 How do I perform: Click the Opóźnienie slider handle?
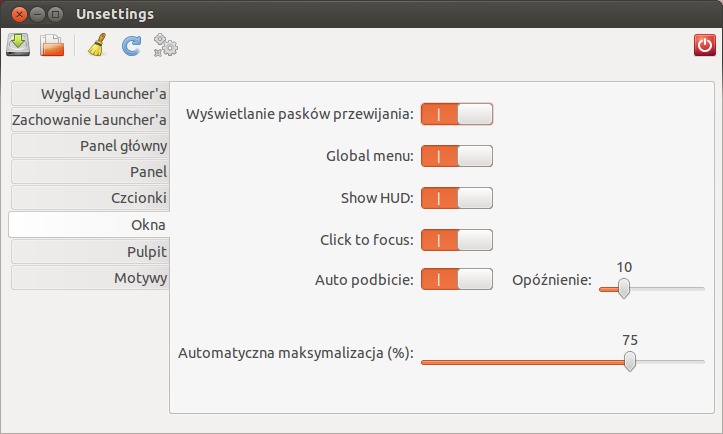(x=624, y=288)
